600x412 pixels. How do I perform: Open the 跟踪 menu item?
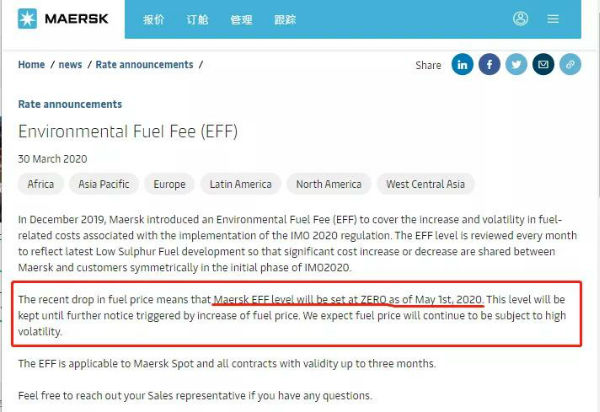pyautogui.click(x=287, y=19)
